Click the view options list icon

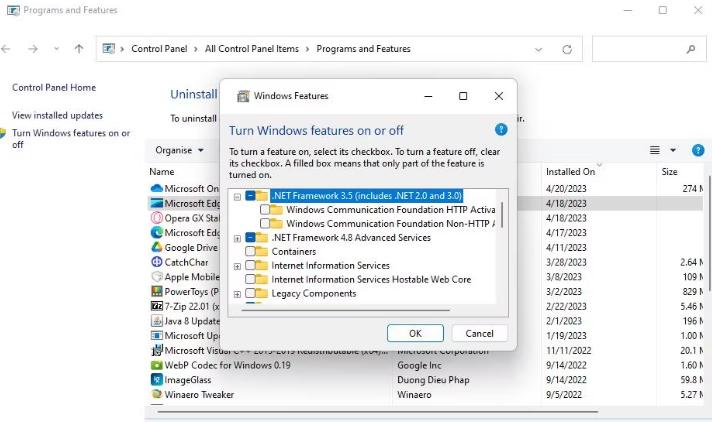coord(654,150)
